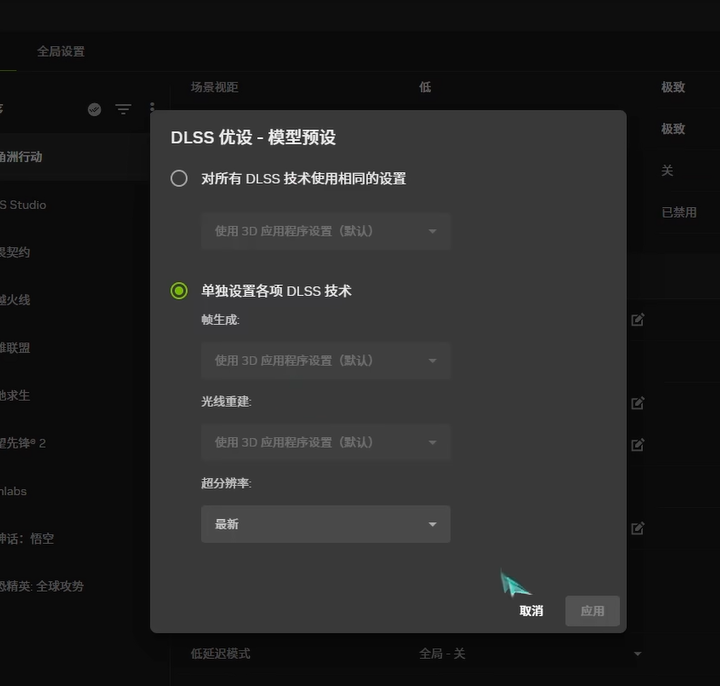The height and width of the screenshot is (686, 720).
Task: Open the 光线重建 dropdown
Action: (326, 442)
